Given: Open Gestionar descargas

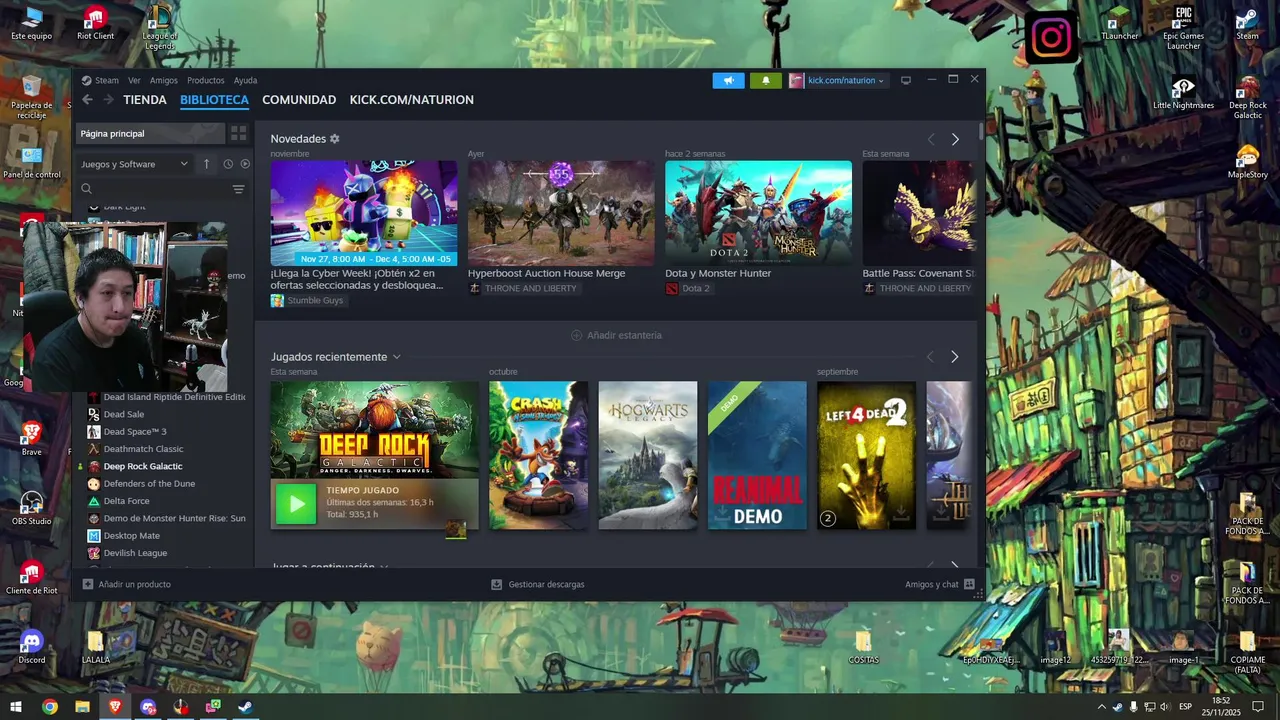Looking at the screenshot, I should click(538, 584).
